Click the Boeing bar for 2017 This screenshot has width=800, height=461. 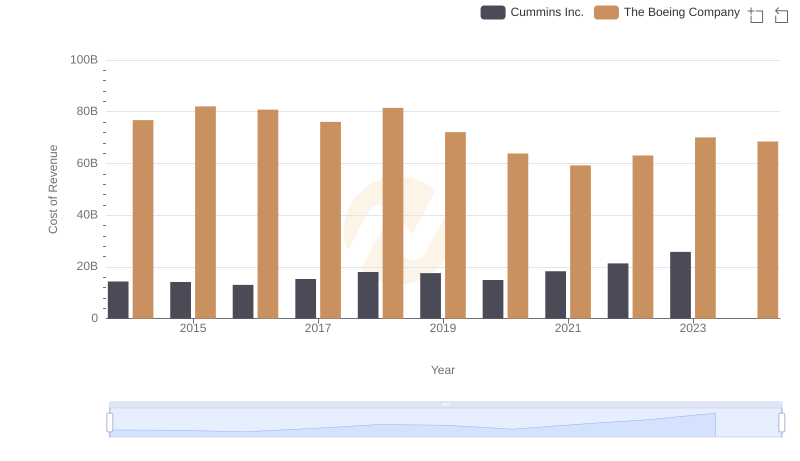331,220
